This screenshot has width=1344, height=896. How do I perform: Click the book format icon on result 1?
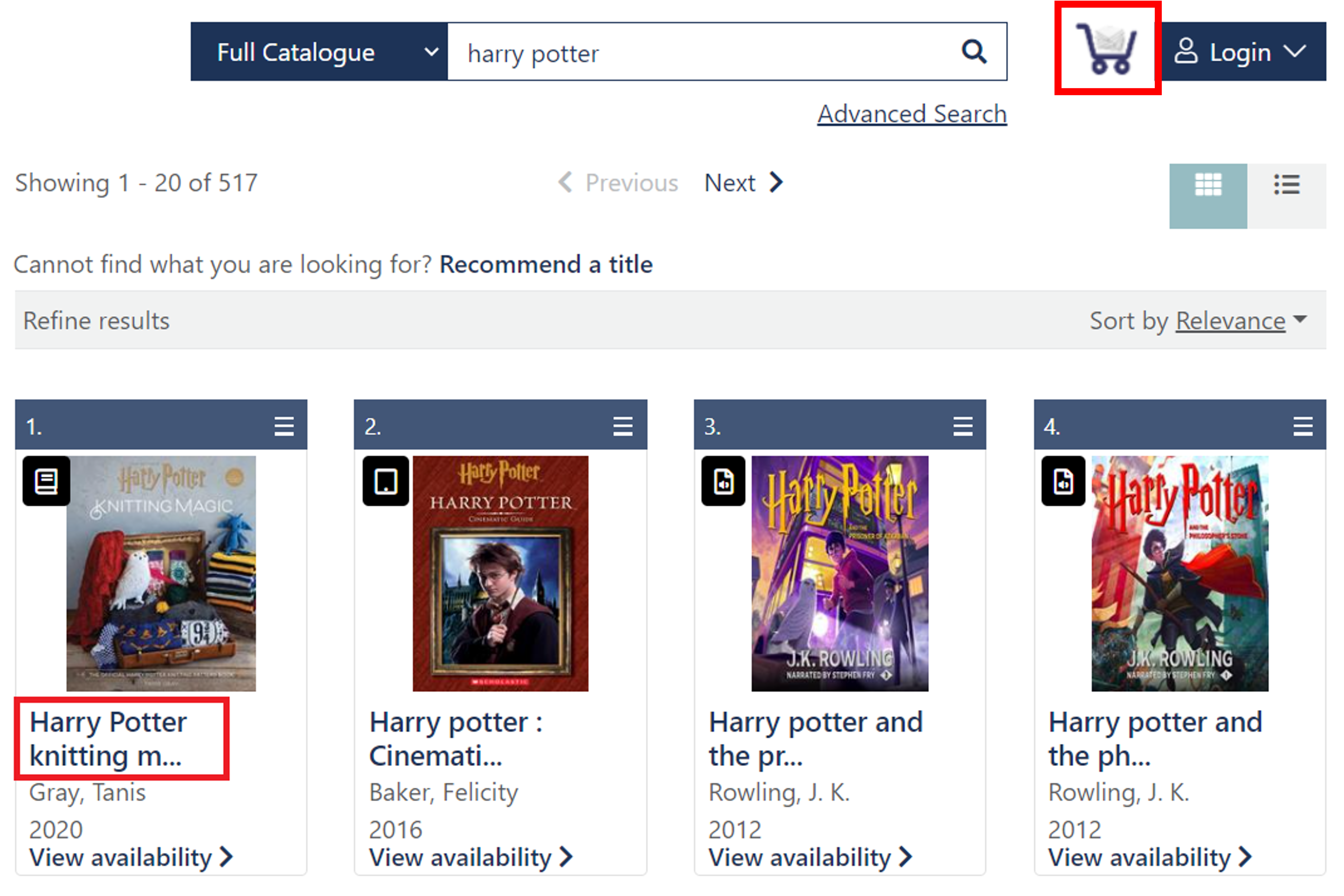pos(46,481)
